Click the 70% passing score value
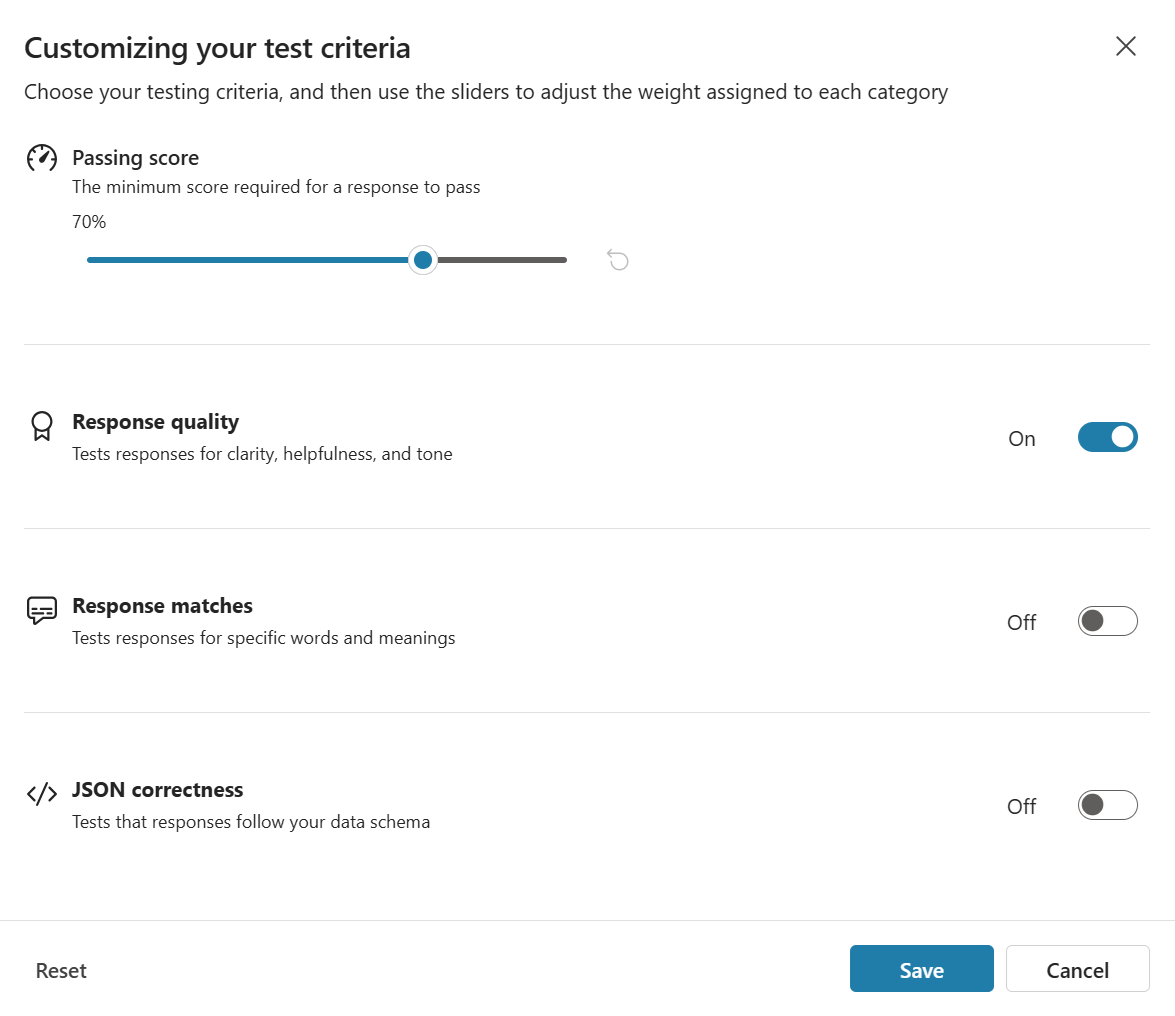Viewport: 1175px width, 1016px height. (88, 221)
